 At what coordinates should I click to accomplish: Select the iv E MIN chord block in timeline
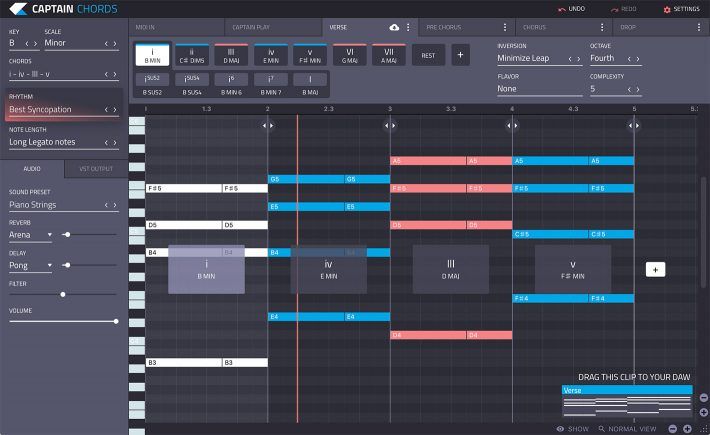pos(329,270)
